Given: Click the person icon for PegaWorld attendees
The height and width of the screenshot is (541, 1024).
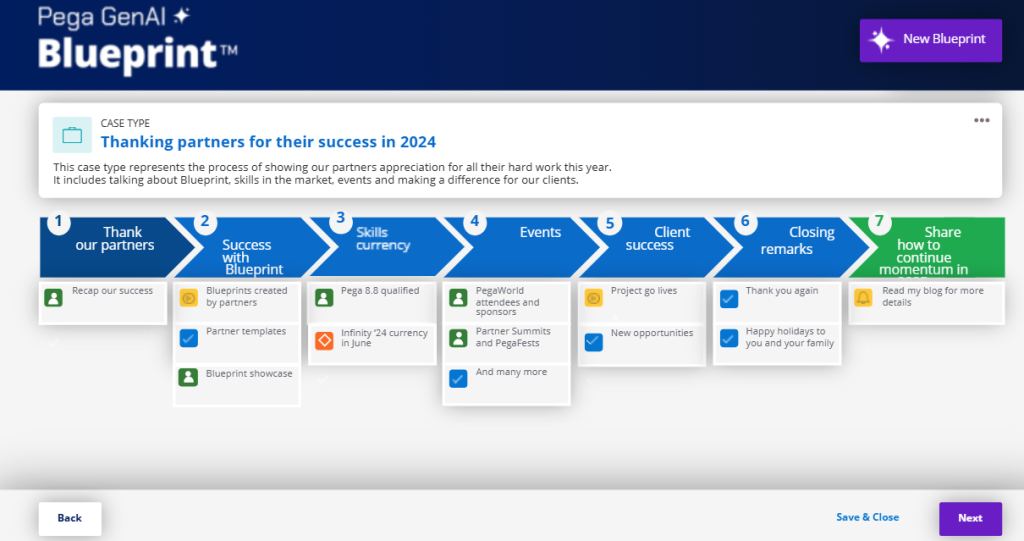Looking at the screenshot, I should pyautogui.click(x=458, y=298).
